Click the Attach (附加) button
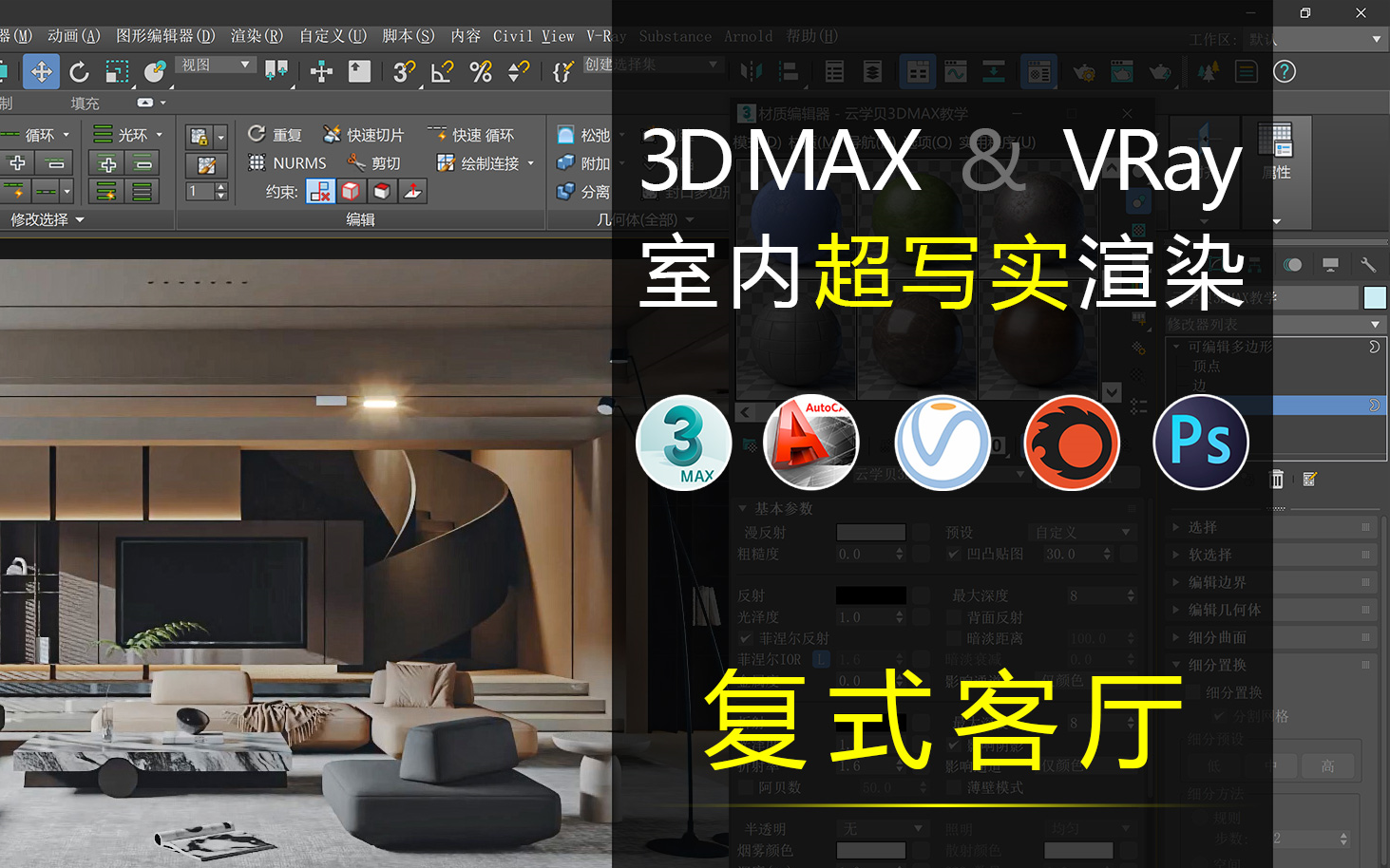 pos(583,163)
